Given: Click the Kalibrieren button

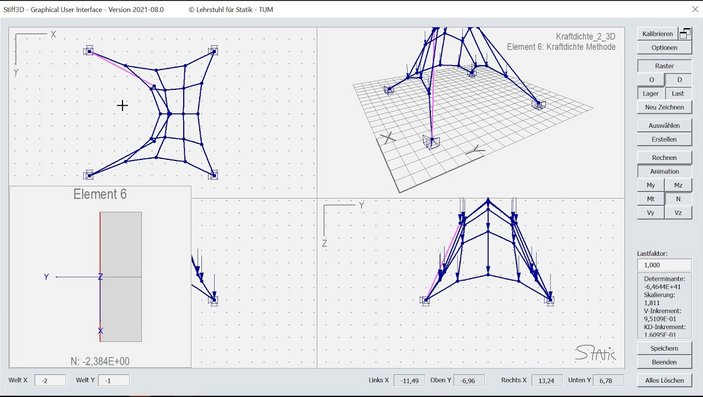Looking at the screenshot, I should [657, 34].
